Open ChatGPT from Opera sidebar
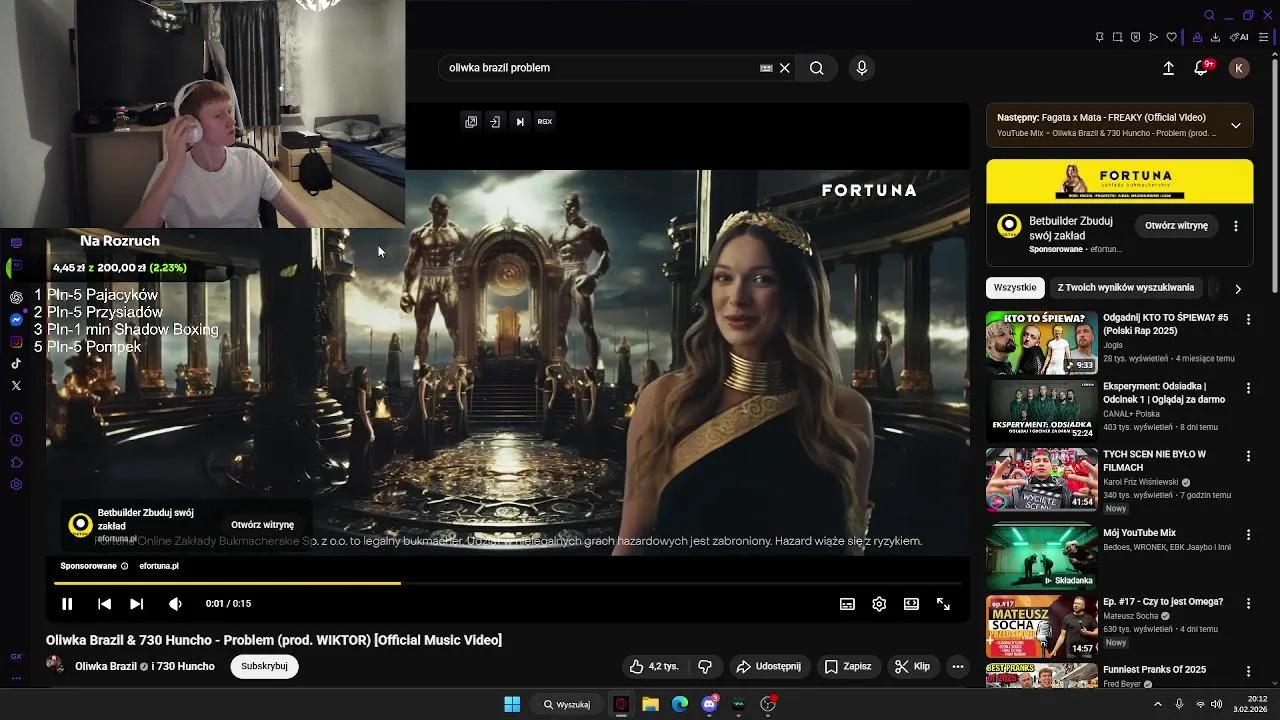Viewport: 1280px width, 720px height. click(x=16, y=297)
